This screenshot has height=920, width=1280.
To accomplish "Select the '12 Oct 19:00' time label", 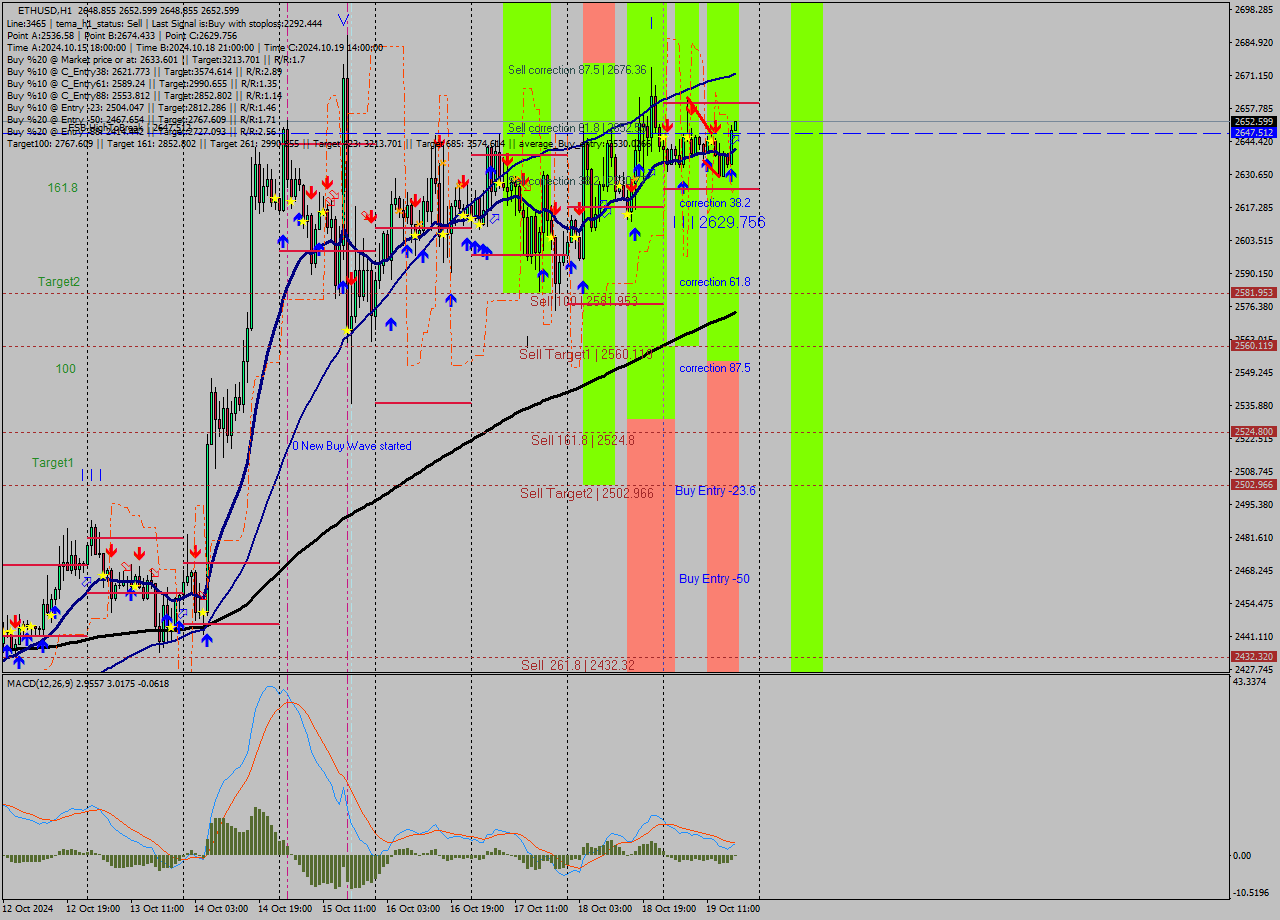I will (x=93, y=909).
